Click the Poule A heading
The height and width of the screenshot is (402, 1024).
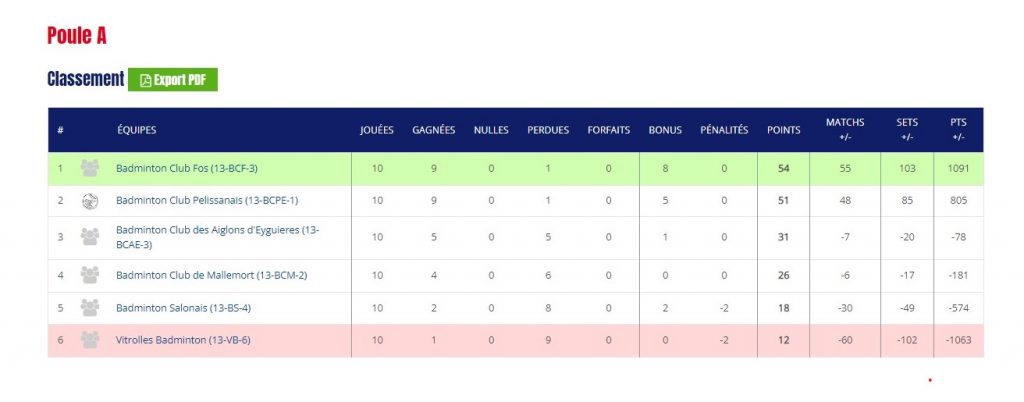click(76, 35)
